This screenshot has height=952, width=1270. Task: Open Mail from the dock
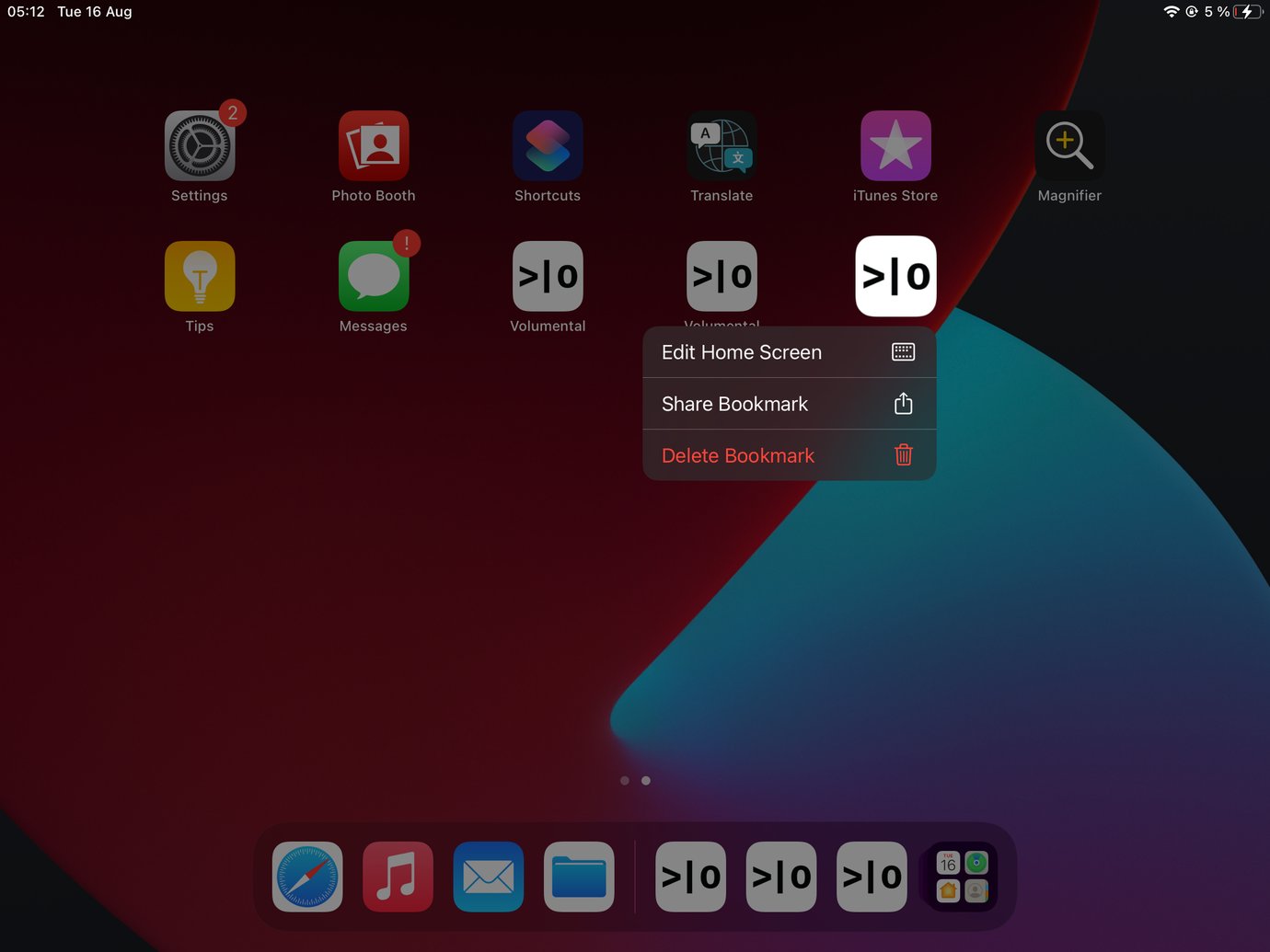click(488, 877)
